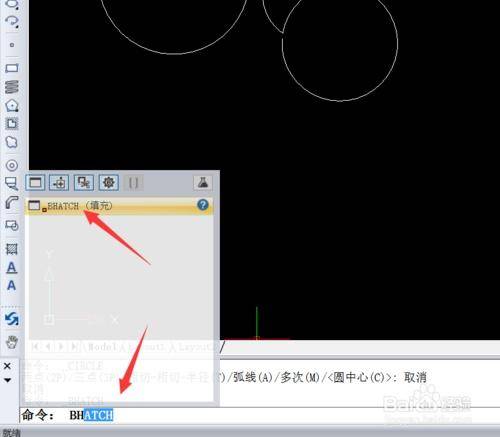The image size is (500, 437).
Task: Select the donut ring tool
Action: click(x=12, y=165)
